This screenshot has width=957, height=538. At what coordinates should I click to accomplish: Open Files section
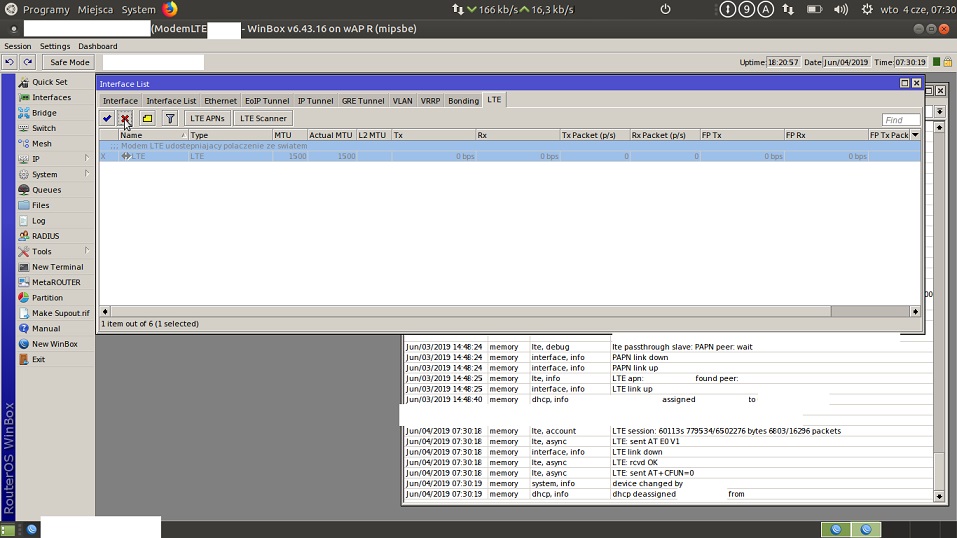click(x=40, y=205)
